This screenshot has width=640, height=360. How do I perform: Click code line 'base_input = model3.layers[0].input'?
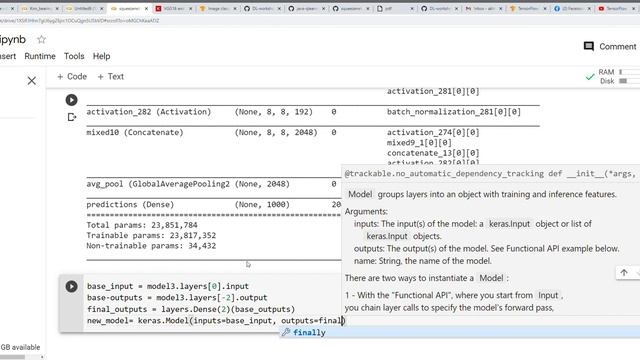click(168, 286)
